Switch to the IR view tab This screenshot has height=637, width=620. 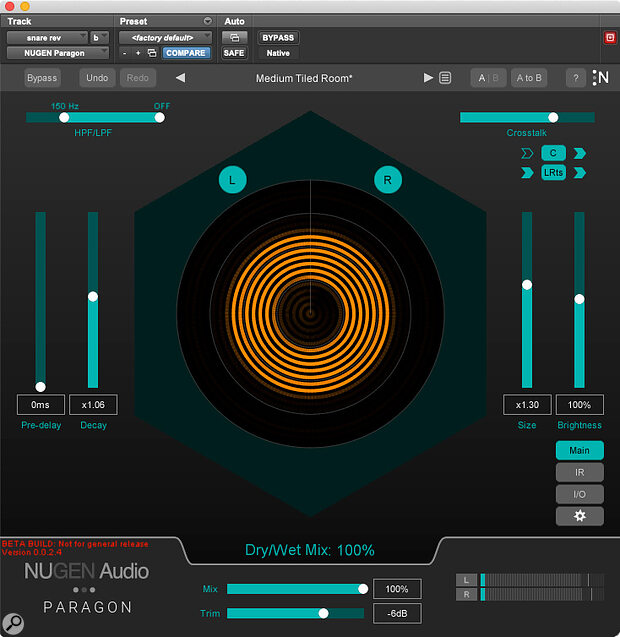[579, 472]
